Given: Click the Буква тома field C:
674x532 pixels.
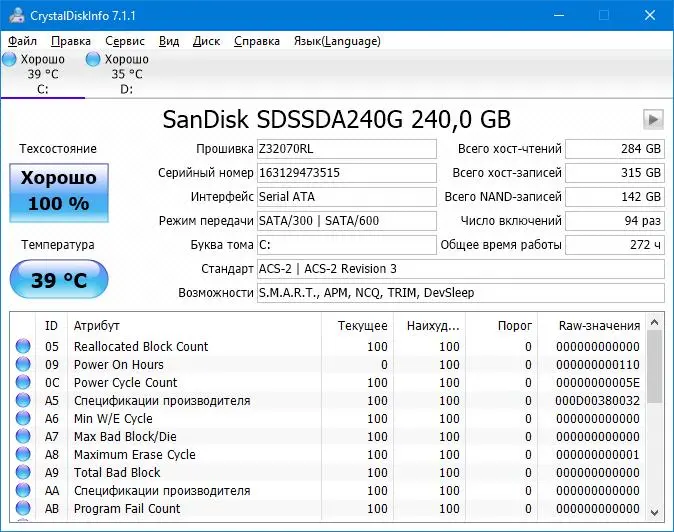Looking at the screenshot, I should point(346,245).
